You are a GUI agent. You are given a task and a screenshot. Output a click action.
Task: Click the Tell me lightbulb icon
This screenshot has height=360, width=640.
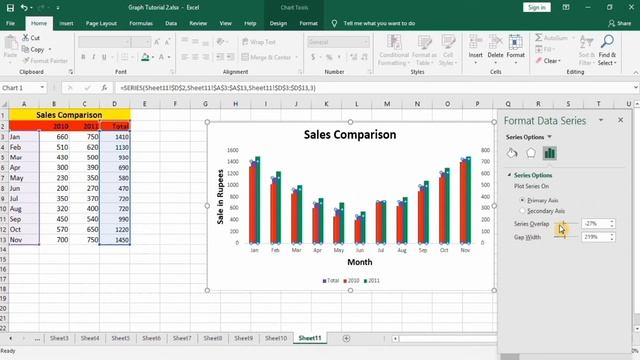click(x=334, y=24)
